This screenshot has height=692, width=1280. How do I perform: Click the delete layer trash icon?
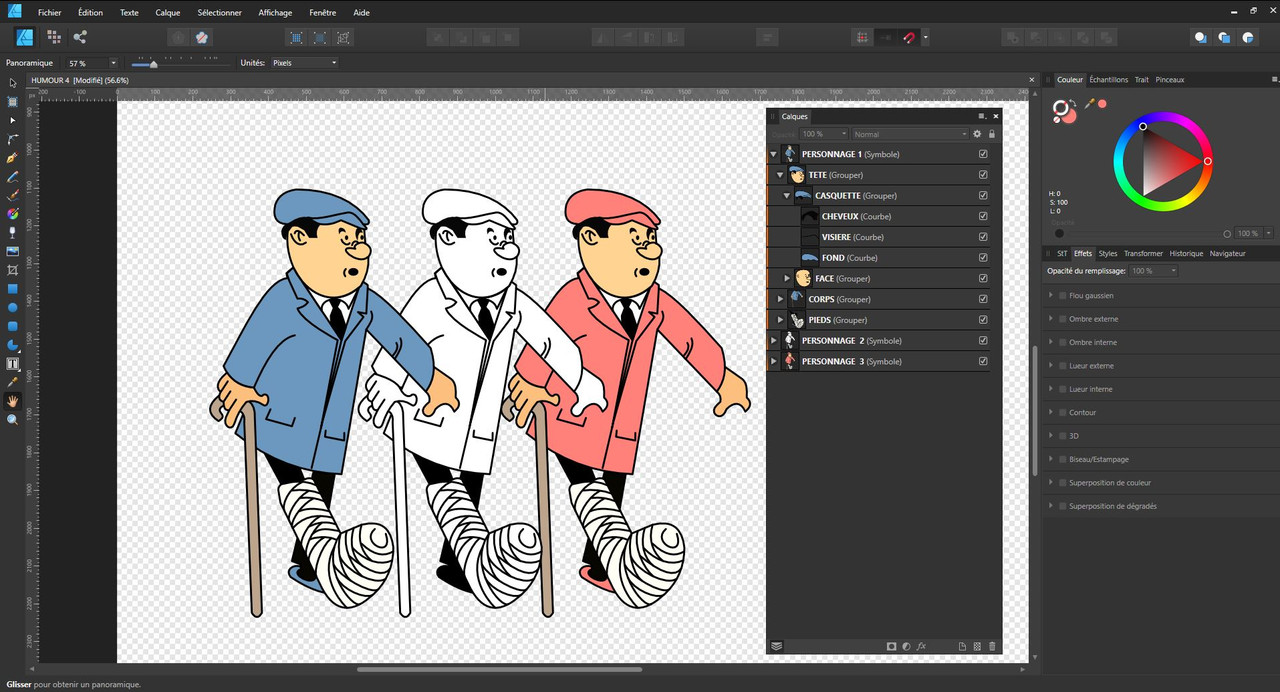coord(992,646)
